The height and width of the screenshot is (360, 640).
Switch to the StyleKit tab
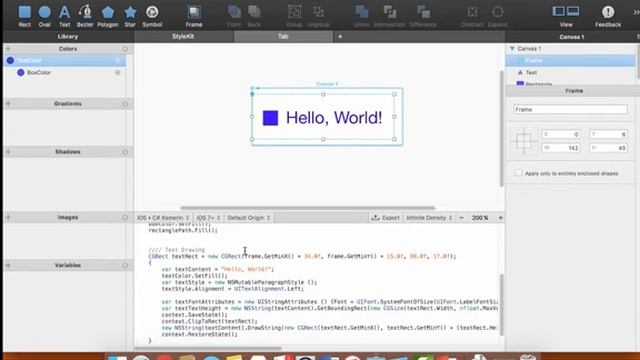(x=183, y=36)
